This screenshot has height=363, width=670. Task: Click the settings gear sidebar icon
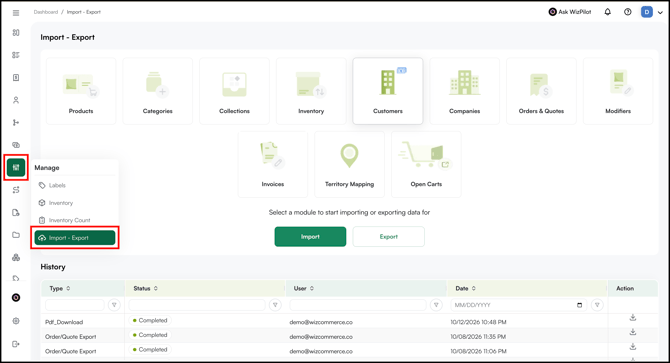coord(16,321)
